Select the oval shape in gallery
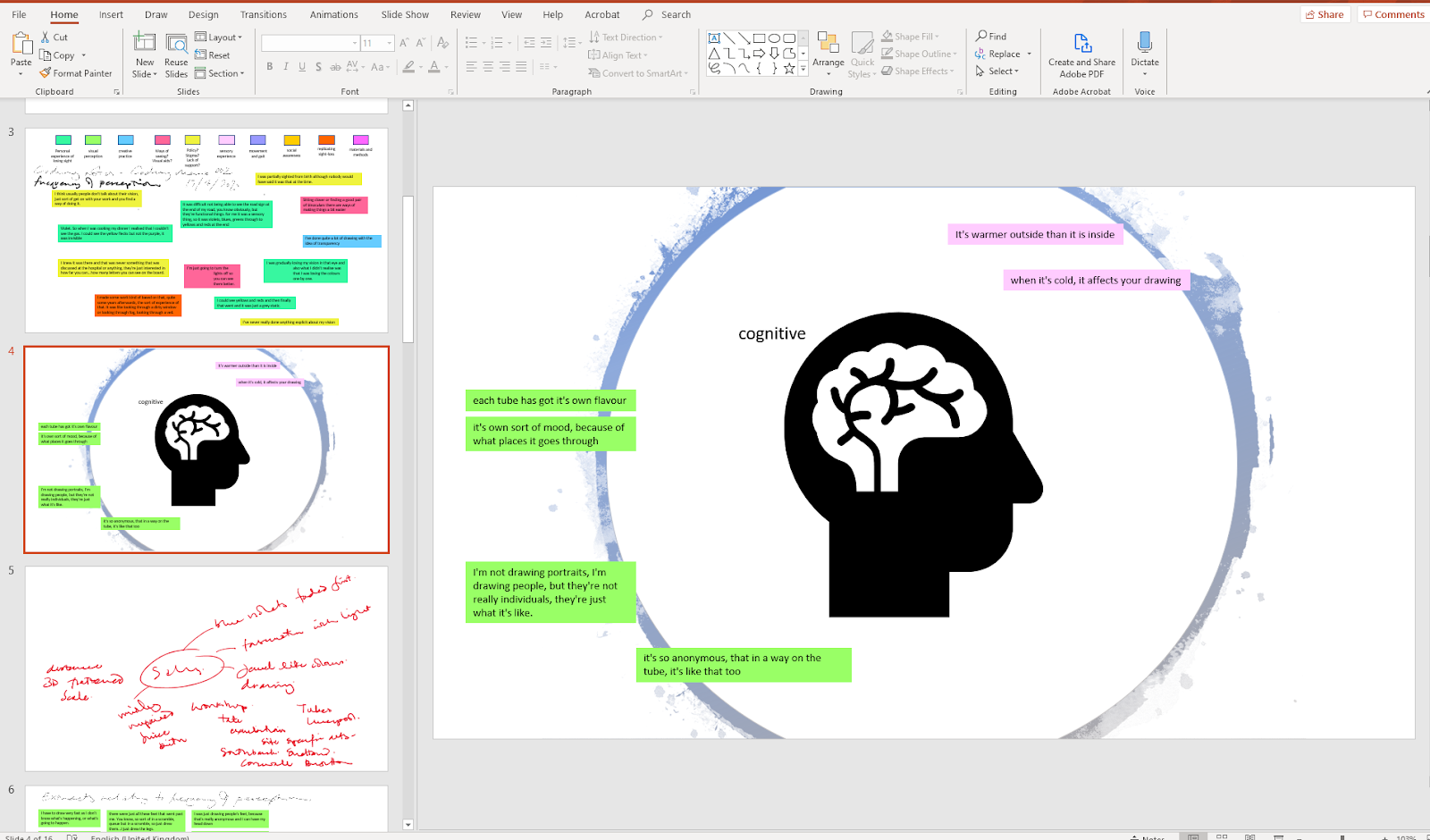The width and height of the screenshot is (1430, 840). [774, 38]
